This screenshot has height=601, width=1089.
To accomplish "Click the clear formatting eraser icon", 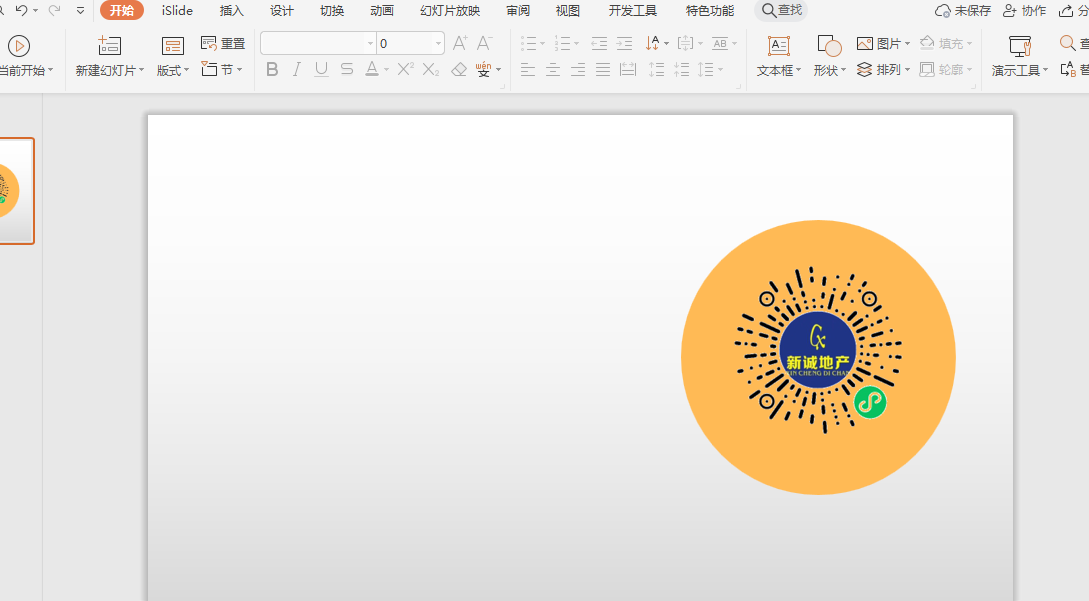I will 459,69.
